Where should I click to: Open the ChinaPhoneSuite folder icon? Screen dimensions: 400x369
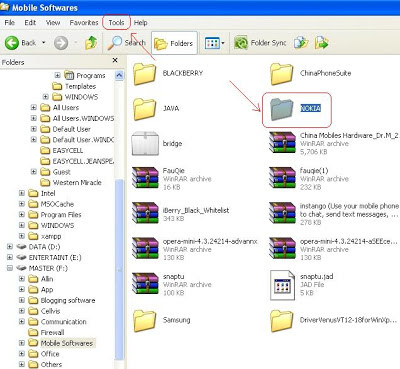[282, 74]
